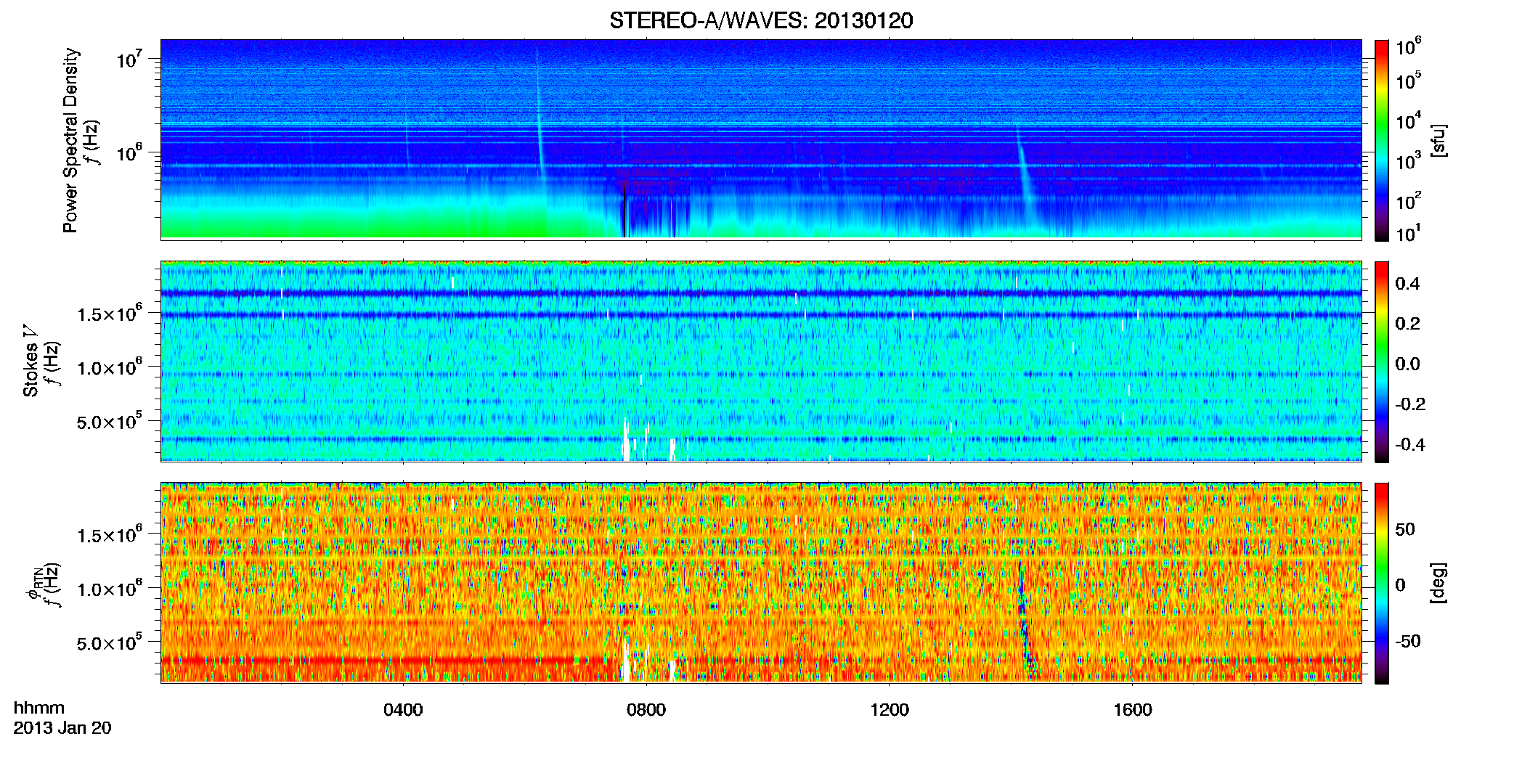1522x784 pixels.
Task: Select the Stokes V axis label
Action: click(30, 361)
